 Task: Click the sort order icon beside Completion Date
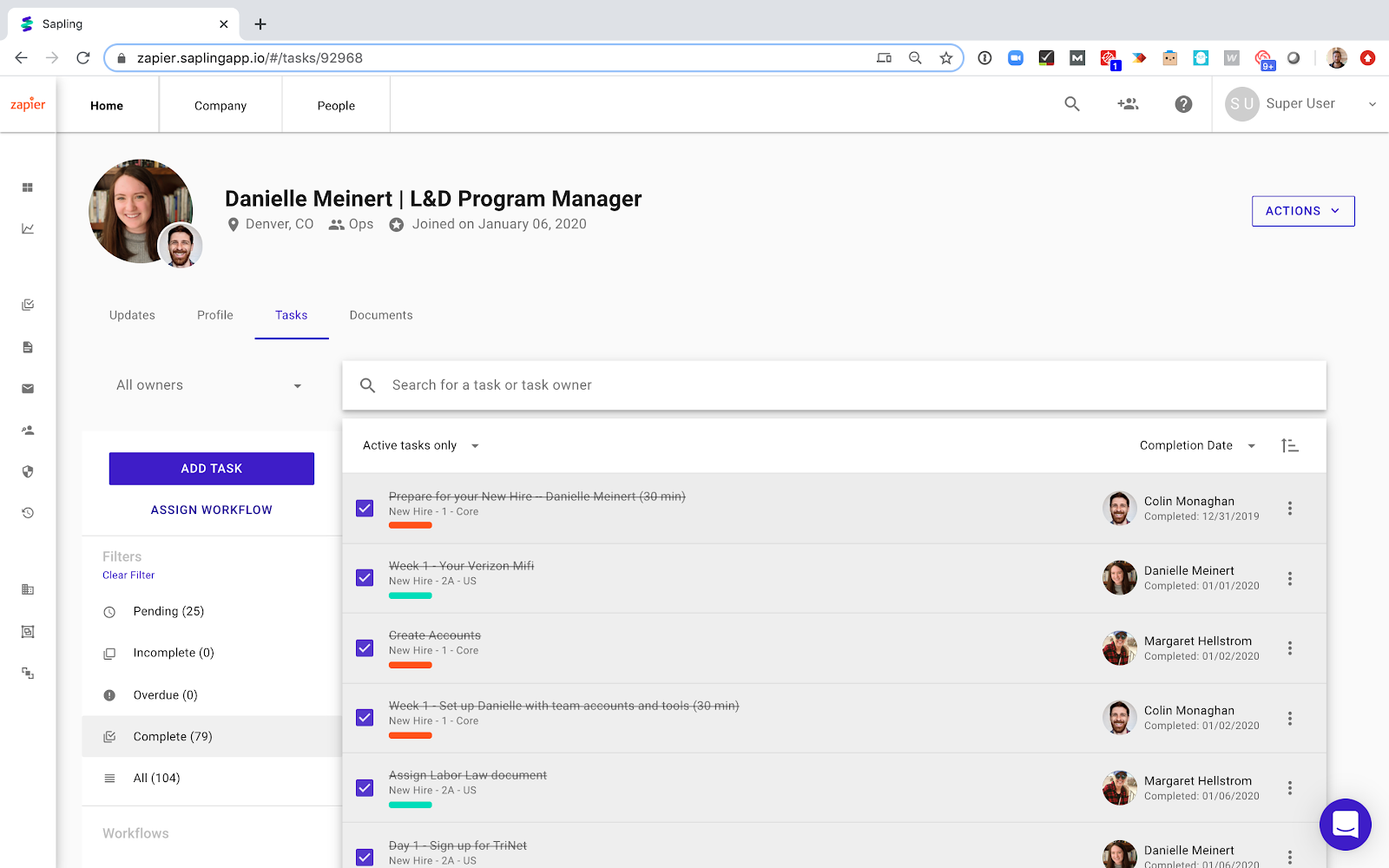click(x=1290, y=445)
